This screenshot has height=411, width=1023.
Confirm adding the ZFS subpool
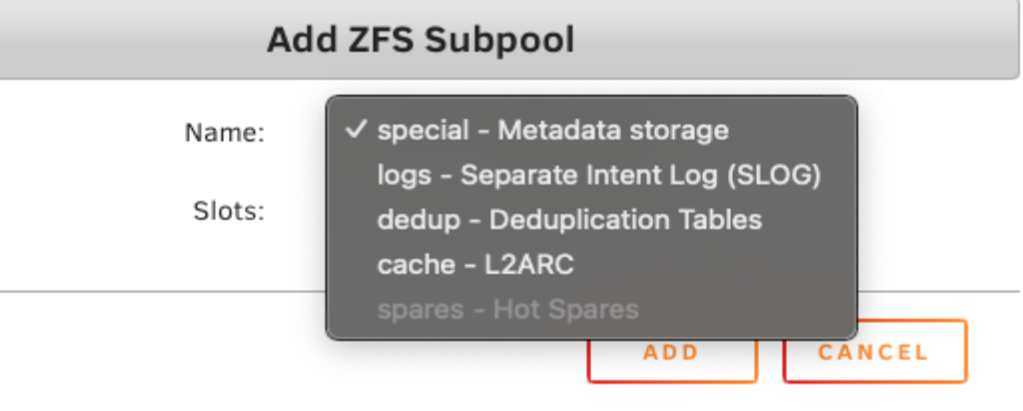[671, 354]
